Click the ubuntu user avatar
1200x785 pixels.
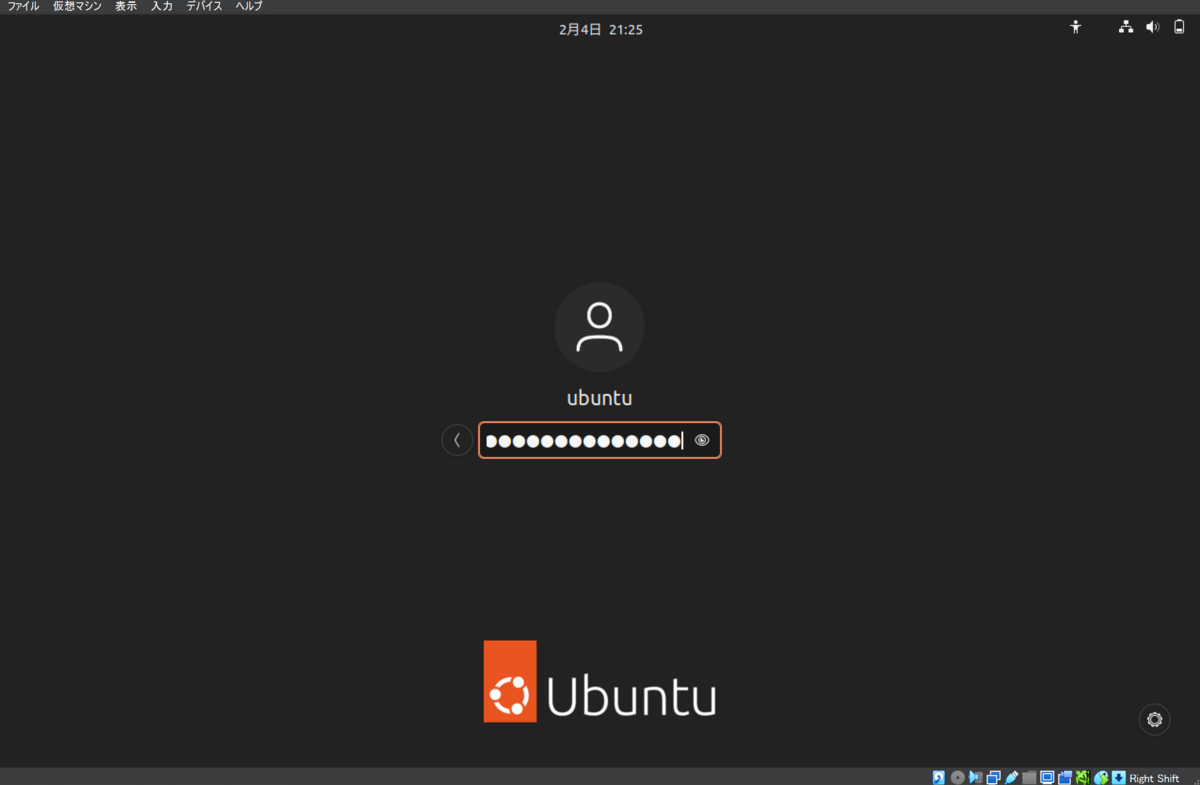[599, 327]
